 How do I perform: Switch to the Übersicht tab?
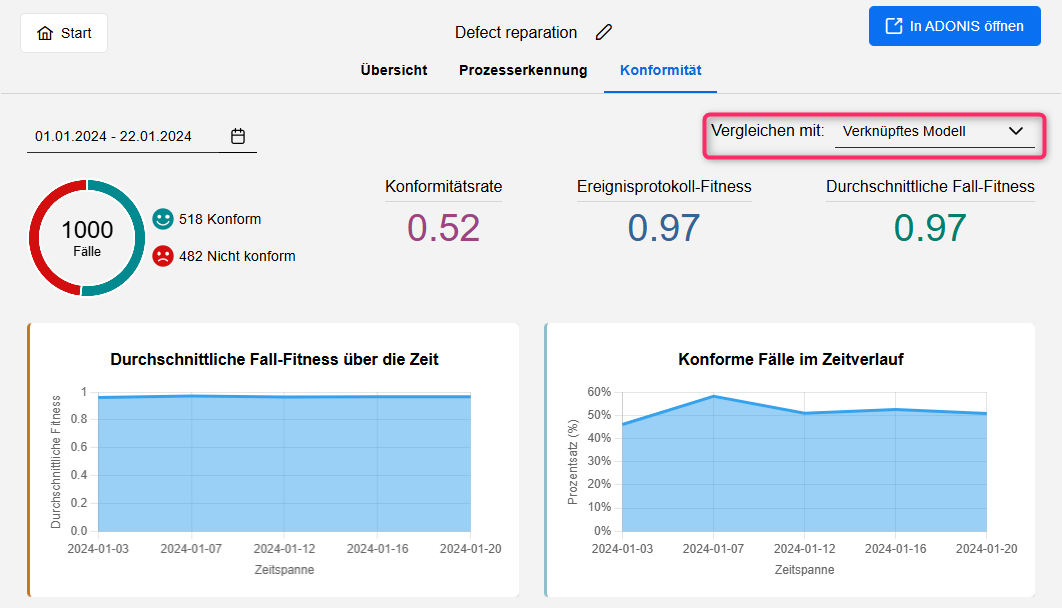394,70
